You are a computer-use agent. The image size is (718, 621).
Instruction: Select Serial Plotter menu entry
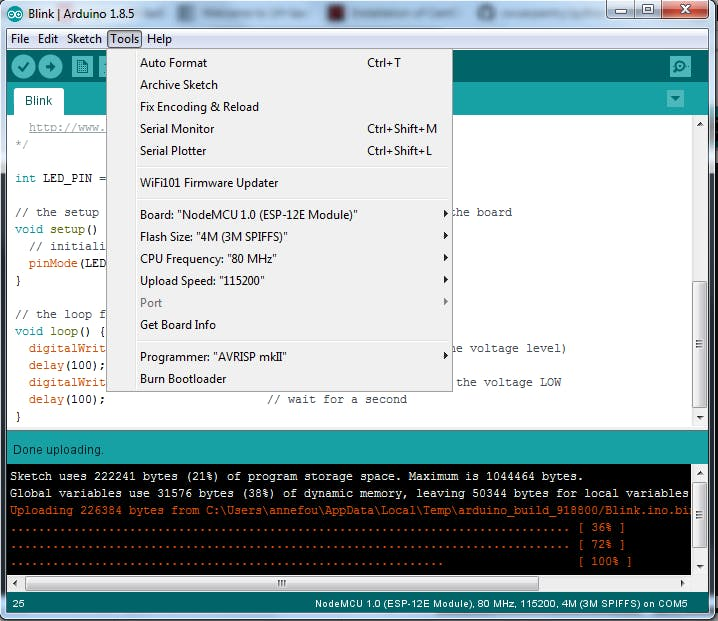click(173, 151)
